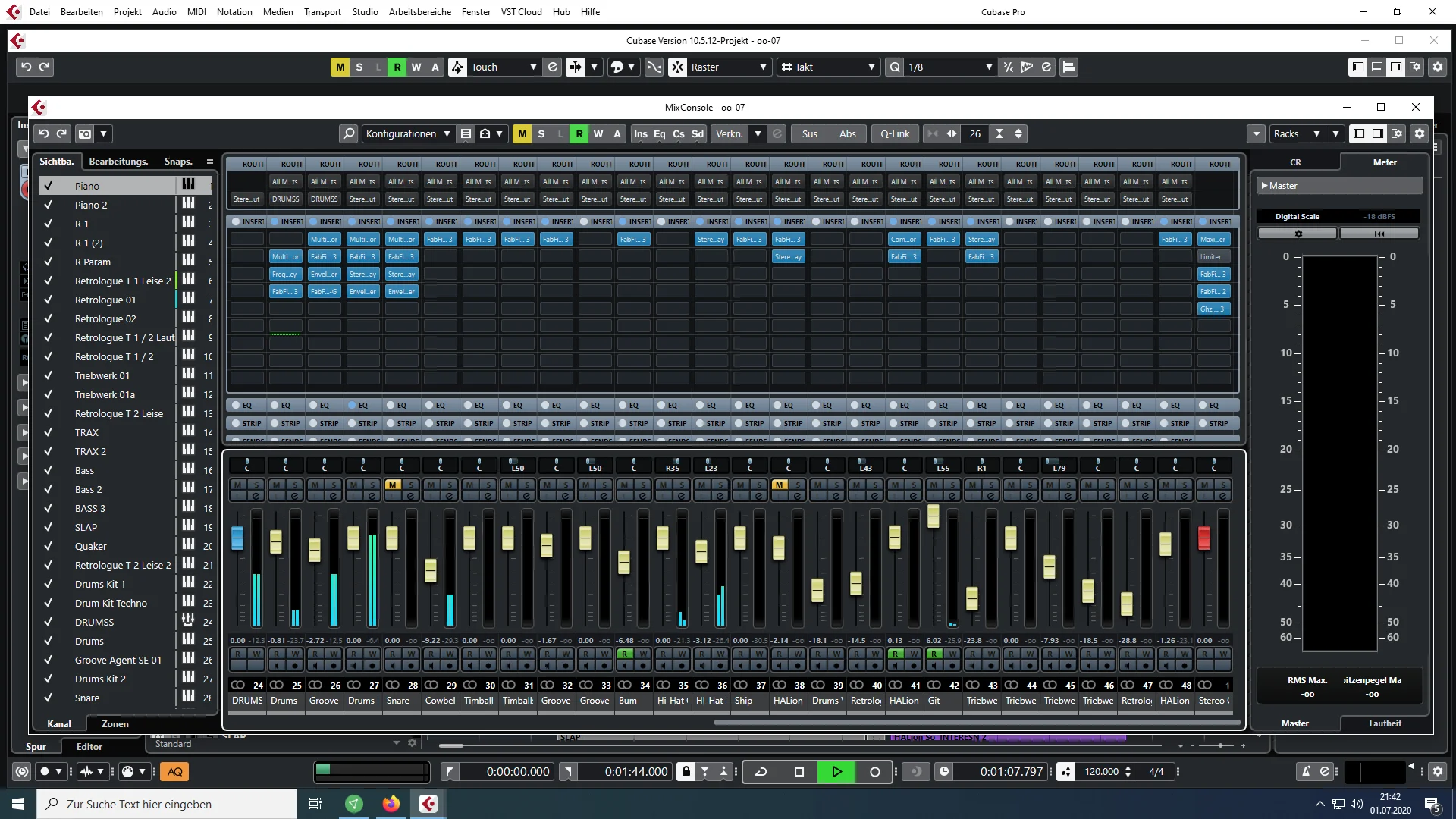Image resolution: width=1456 pixels, height=819 pixels.
Task: Toggle visibility checkmark for Bass channel
Action: pyautogui.click(x=48, y=470)
